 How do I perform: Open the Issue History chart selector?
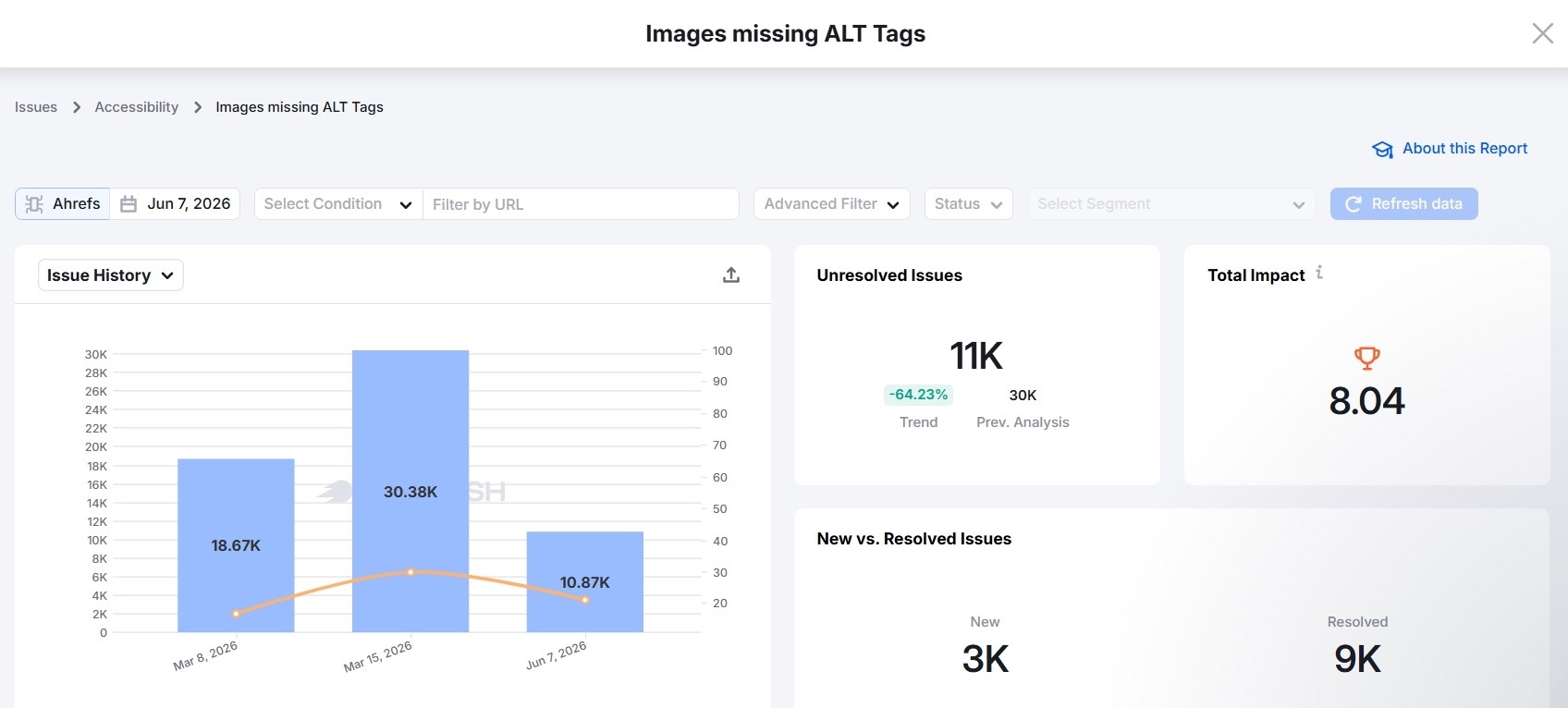pyautogui.click(x=111, y=275)
